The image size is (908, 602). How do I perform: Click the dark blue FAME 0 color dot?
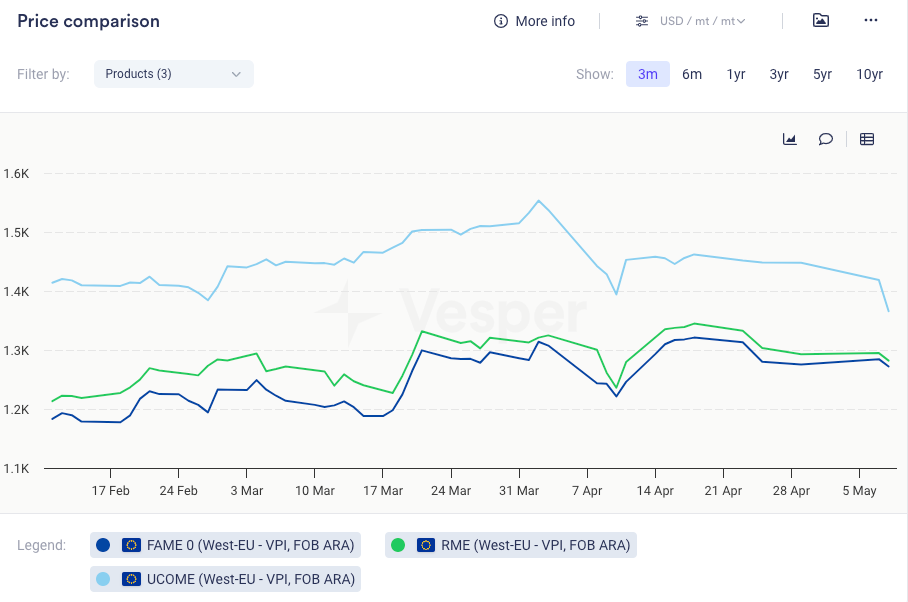click(103, 545)
